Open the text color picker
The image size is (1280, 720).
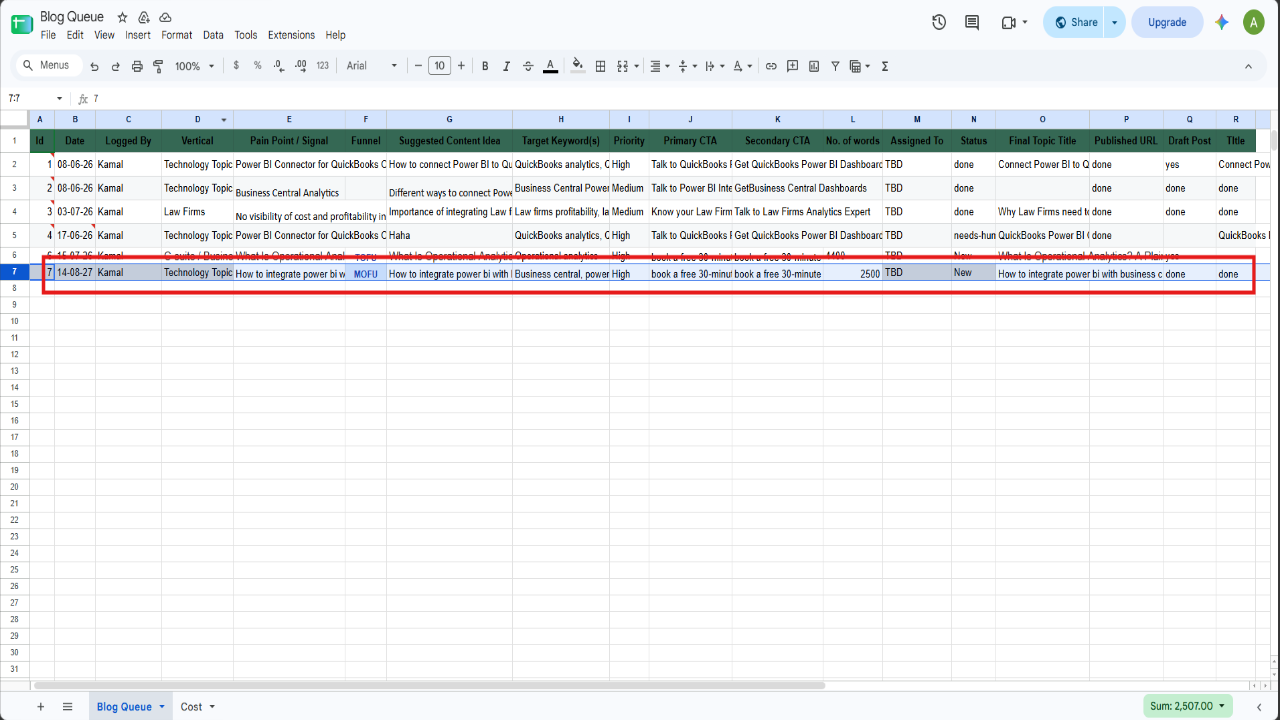(x=550, y=66)
